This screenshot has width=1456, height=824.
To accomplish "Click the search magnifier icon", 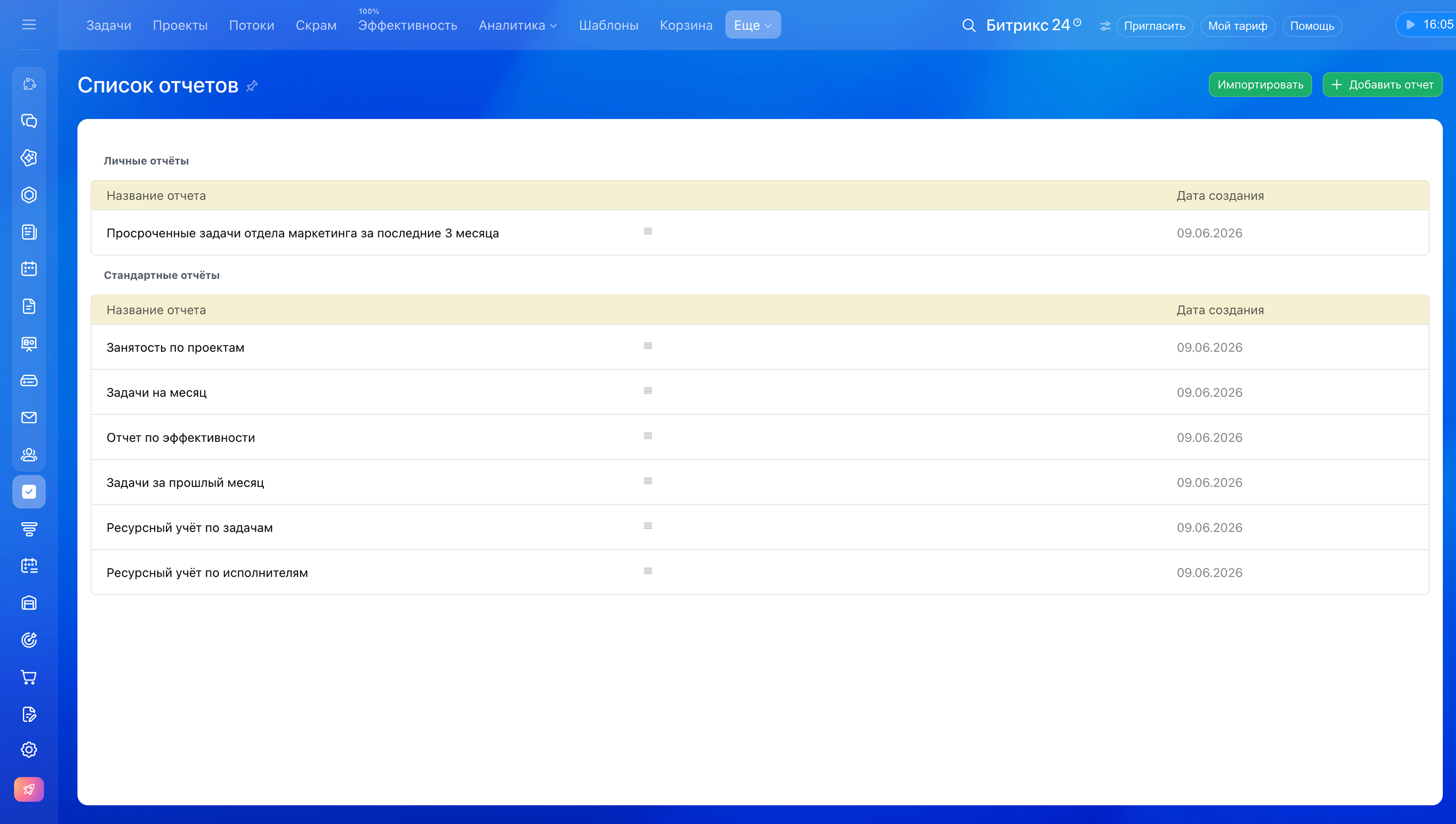I will tap(969, 25).
